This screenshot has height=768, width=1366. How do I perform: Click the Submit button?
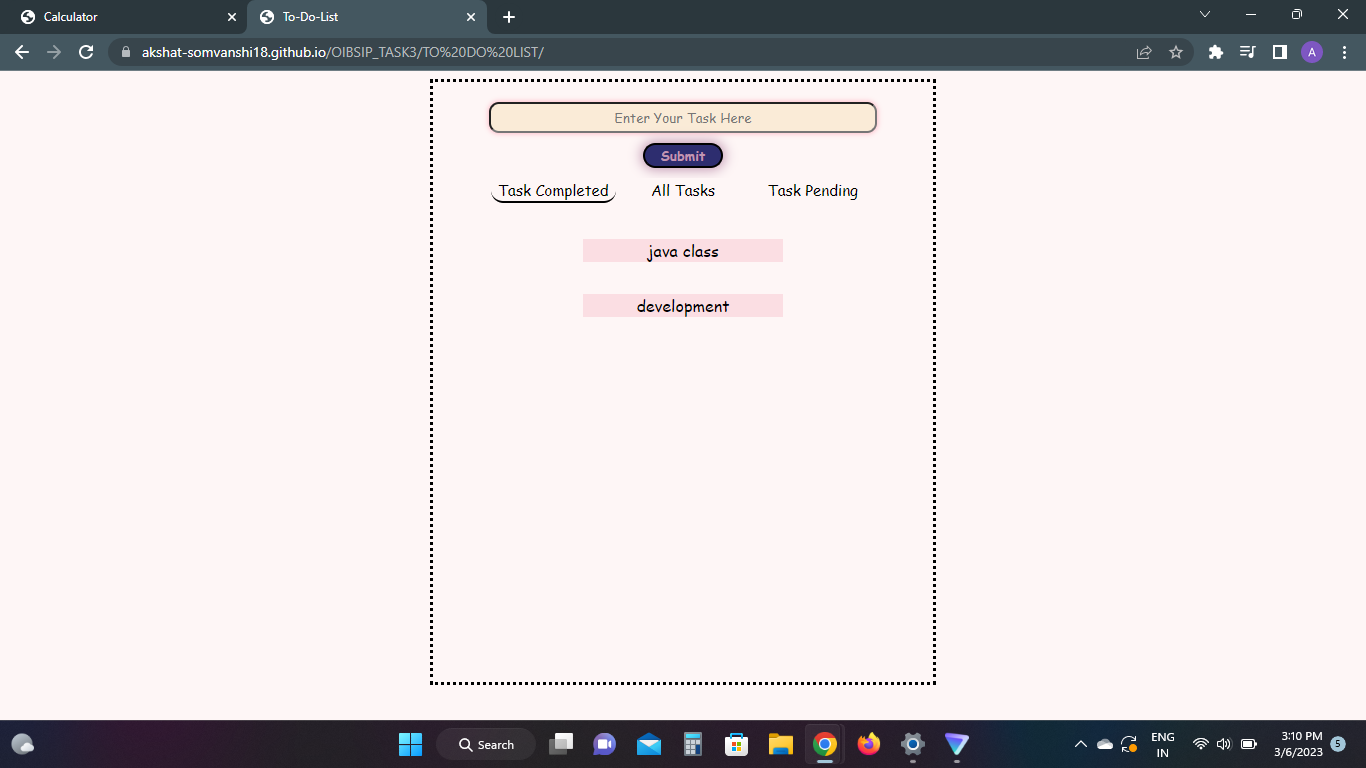pyautogui.click(x=683, y=156)
